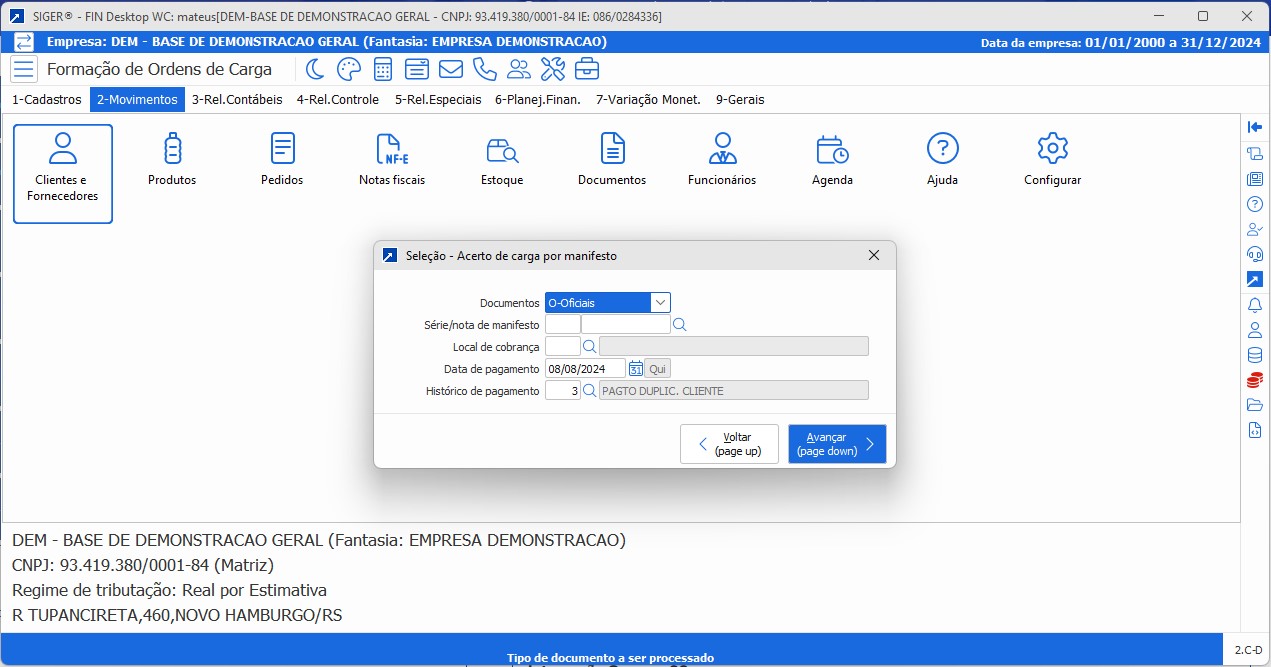Collapse the right sidebar with arrow icon
Screen dimensions: 1271x667
click(x=1255, y=126)
